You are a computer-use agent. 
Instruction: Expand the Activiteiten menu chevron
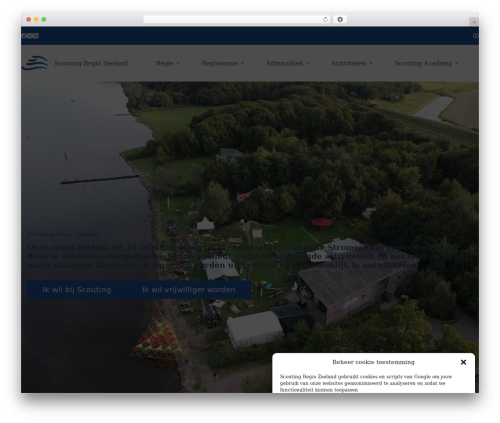click(371, 63)
